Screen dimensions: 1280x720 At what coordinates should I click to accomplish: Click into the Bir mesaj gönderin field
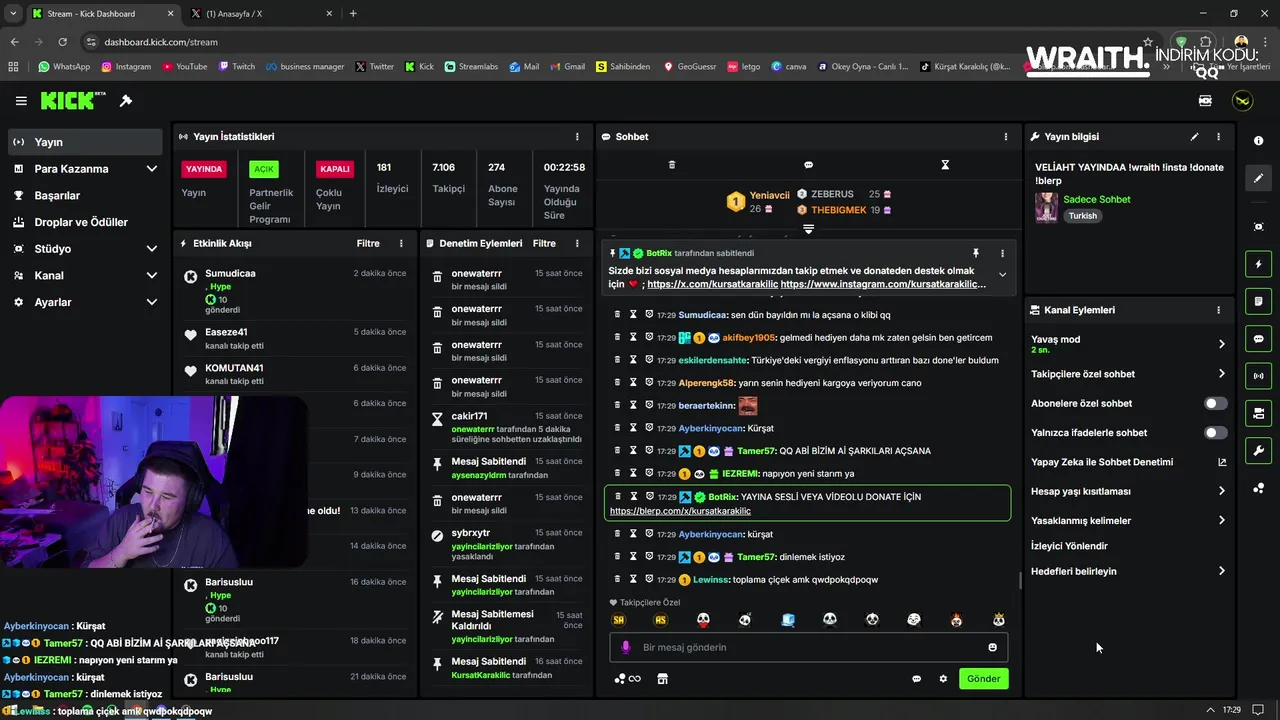pos(808,647)
